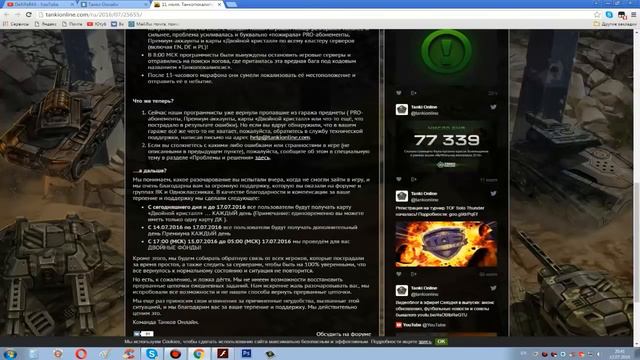
Task: Share the green exclamation tweet
Action: 413,93
